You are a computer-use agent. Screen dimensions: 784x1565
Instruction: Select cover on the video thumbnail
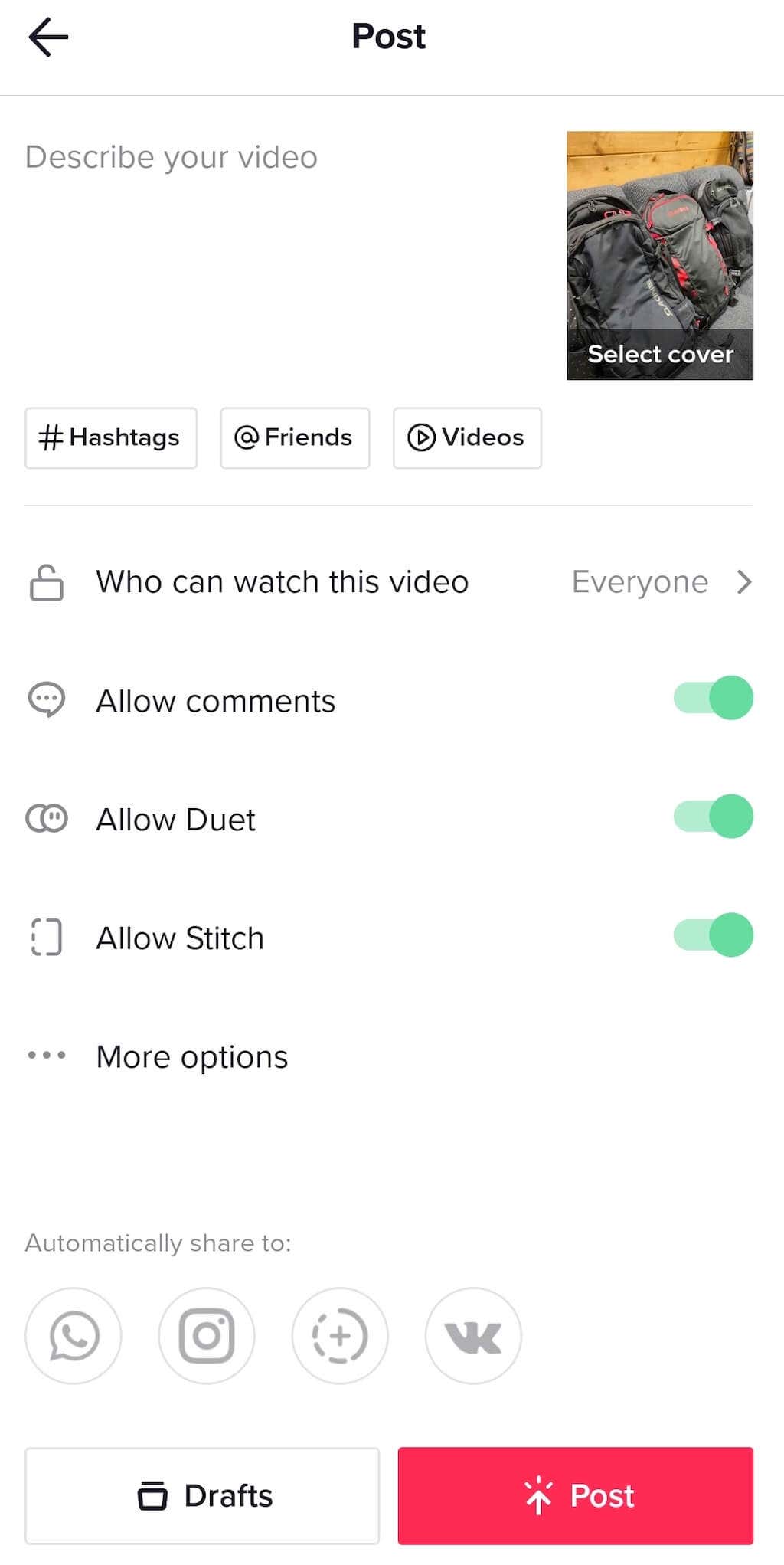pos(660,354)
